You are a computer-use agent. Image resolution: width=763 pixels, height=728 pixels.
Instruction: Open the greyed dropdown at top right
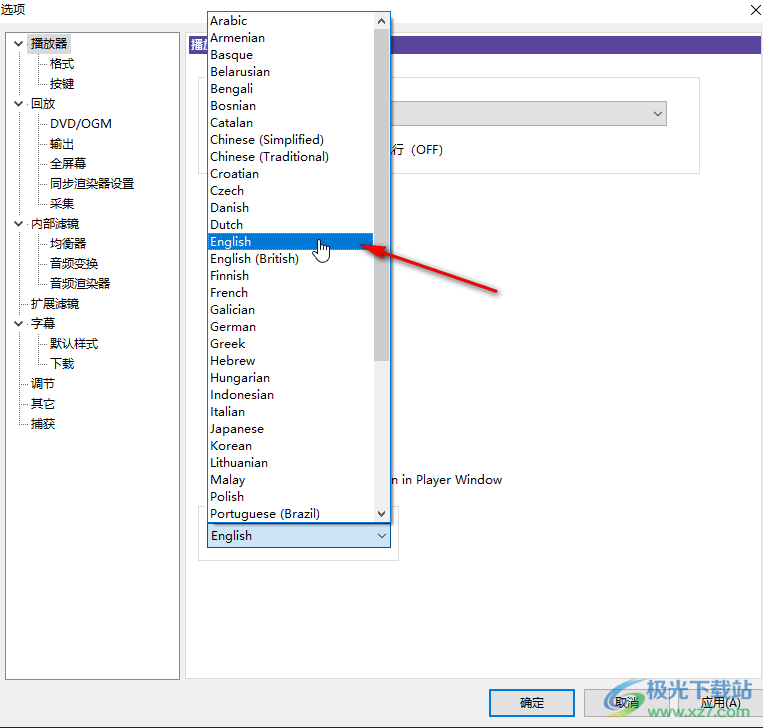click(529, 114)
